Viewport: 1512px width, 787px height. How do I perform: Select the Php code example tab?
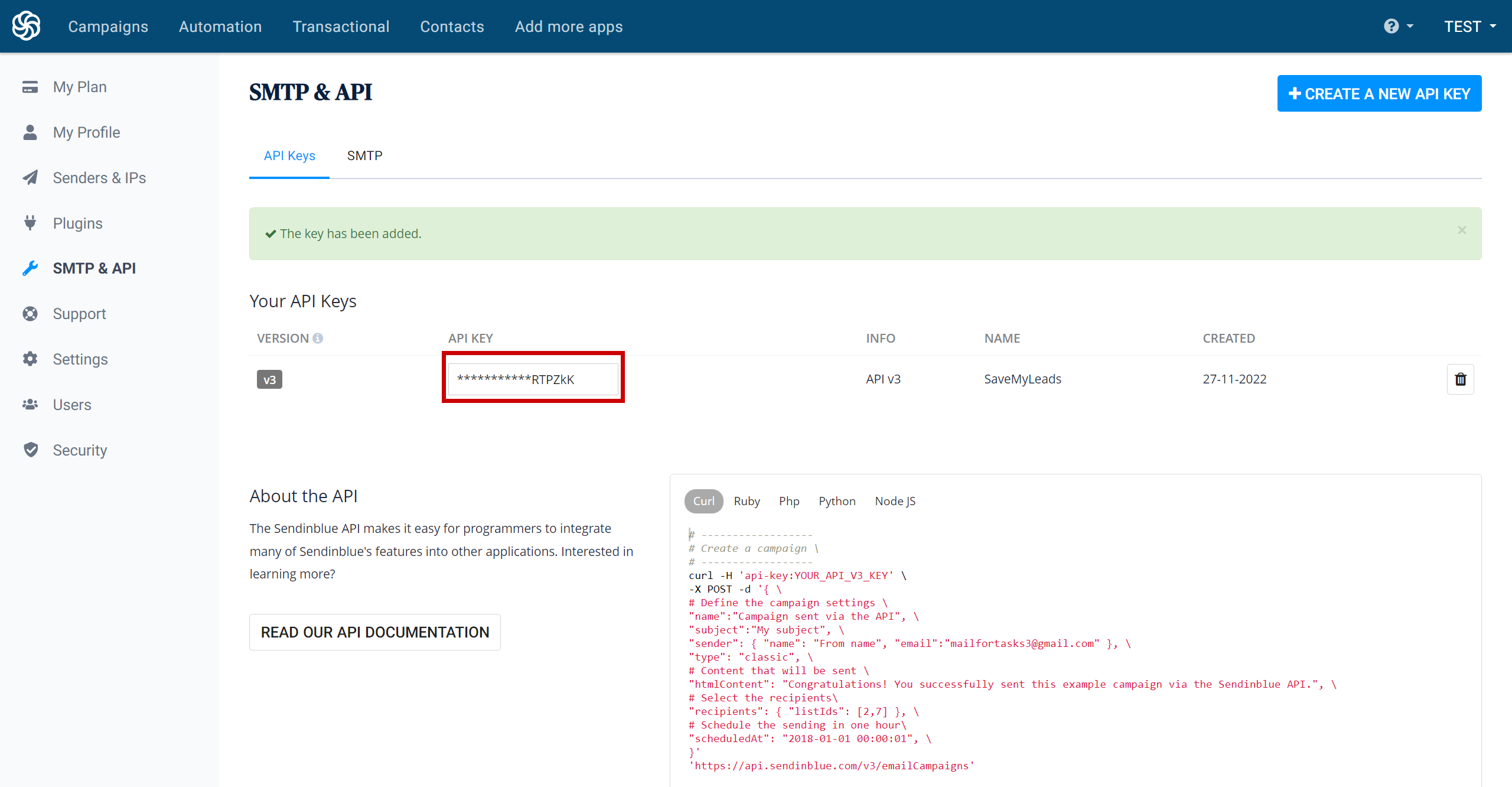[x=789, y=501]
